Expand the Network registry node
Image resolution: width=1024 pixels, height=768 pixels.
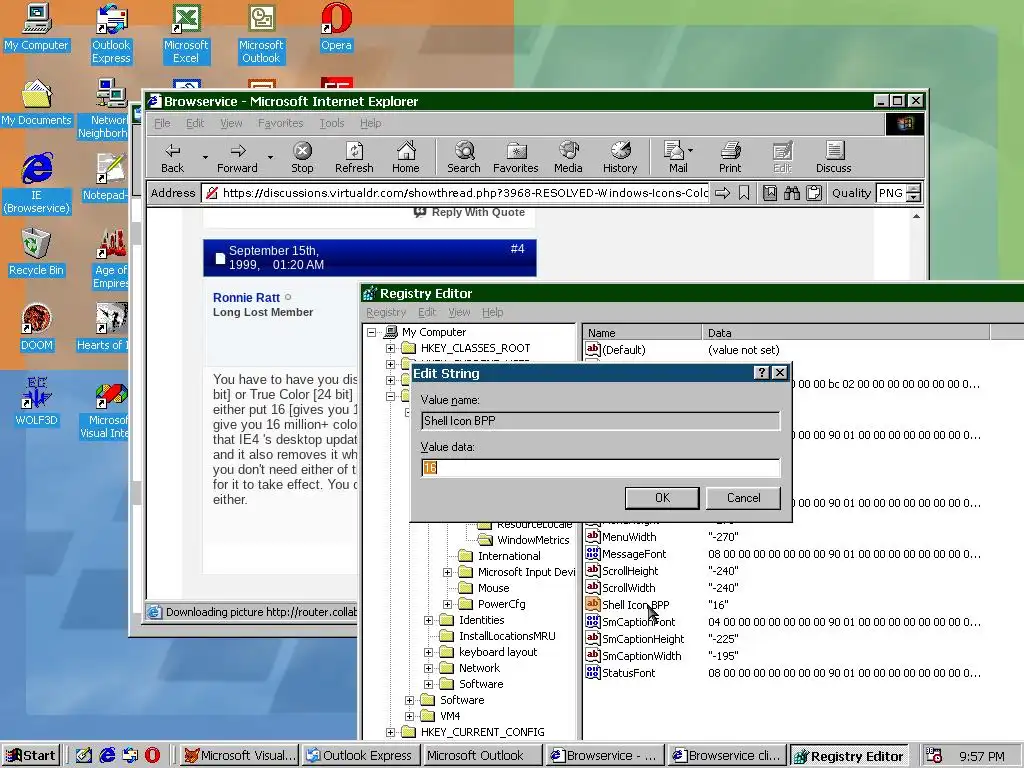pos(428,668)
